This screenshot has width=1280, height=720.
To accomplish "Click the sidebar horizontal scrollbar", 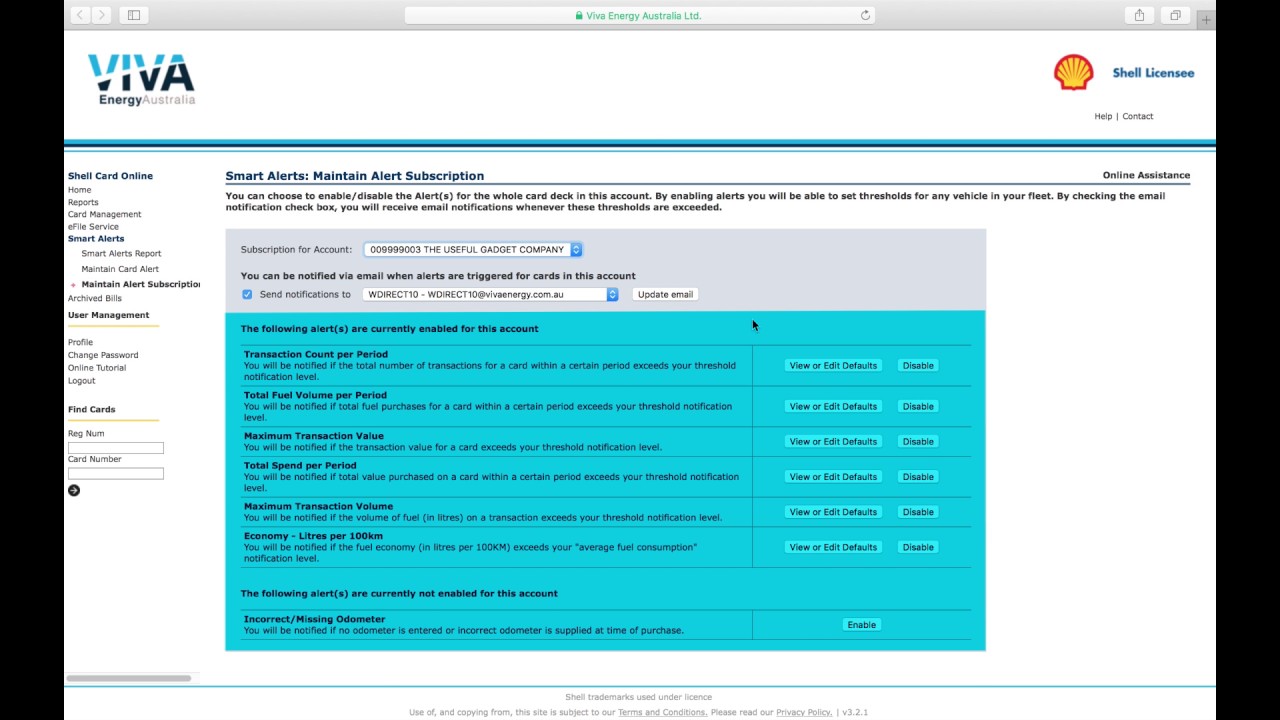I will [128, 678].
